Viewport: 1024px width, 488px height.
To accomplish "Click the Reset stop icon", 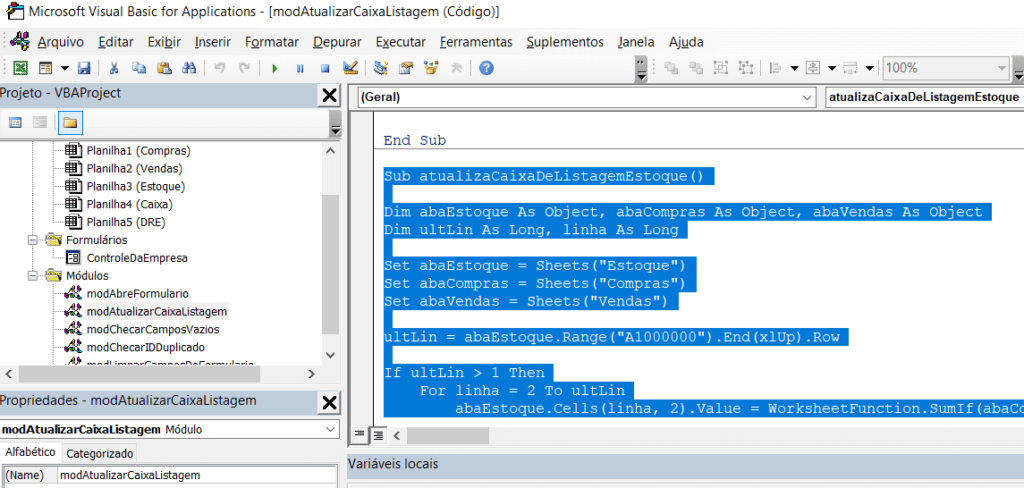I will (x=325, y=68).
